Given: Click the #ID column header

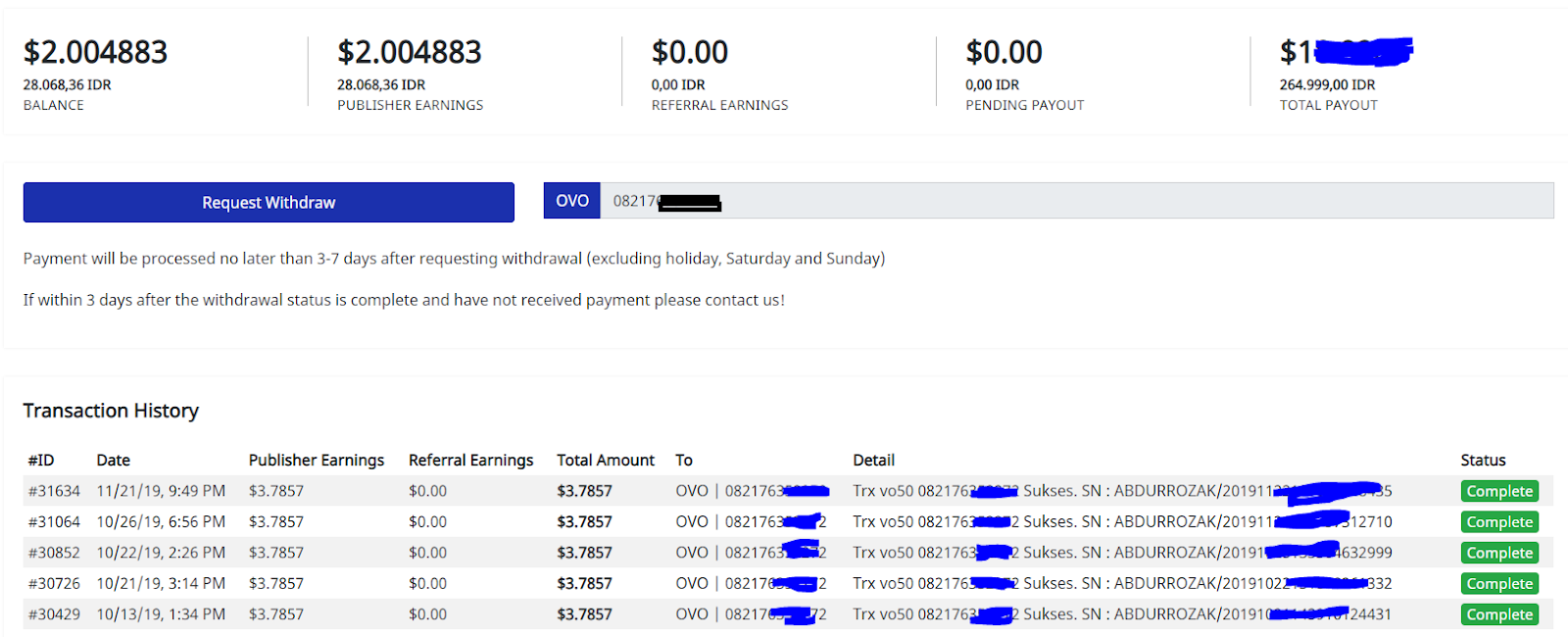Looking at the screenshot, I should (x=41, y=460).
